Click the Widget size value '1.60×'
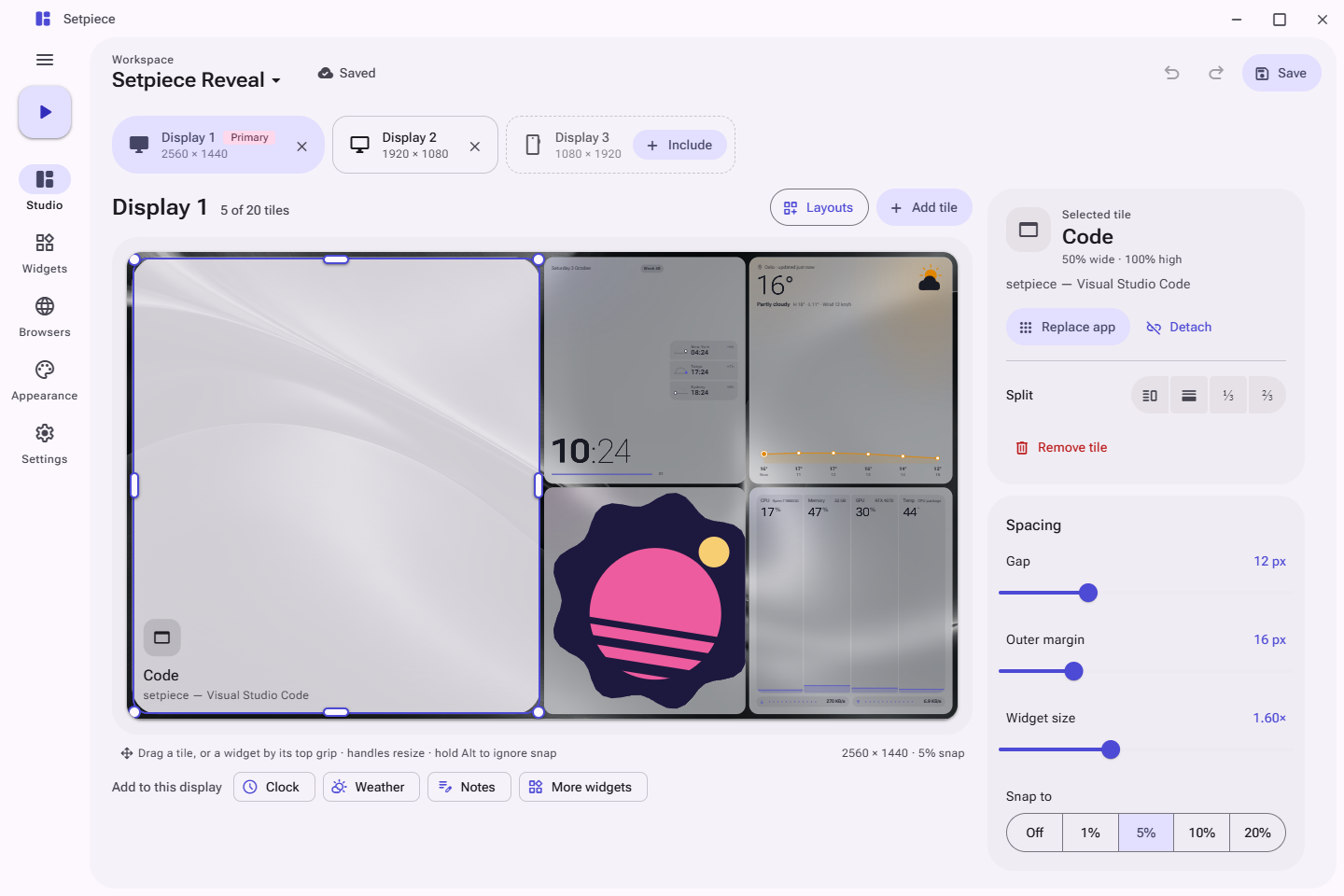Image resolution: width=1344 pixels, height=896 pixels. pyautogui.click(x=1269, y=718)
